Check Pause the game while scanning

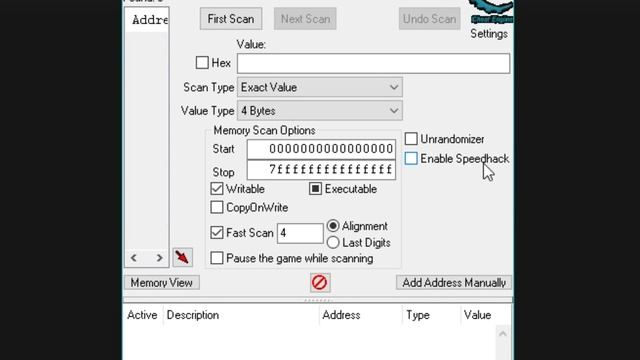point(217,258)
